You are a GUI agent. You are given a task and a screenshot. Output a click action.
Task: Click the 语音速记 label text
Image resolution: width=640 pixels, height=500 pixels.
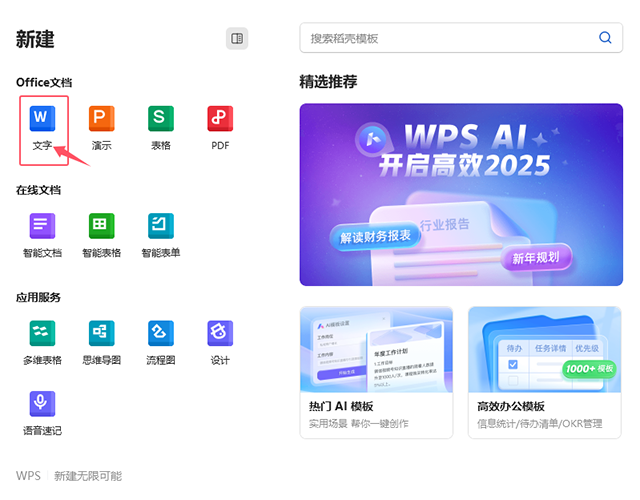pyautogui.click(x=42, y=431)
